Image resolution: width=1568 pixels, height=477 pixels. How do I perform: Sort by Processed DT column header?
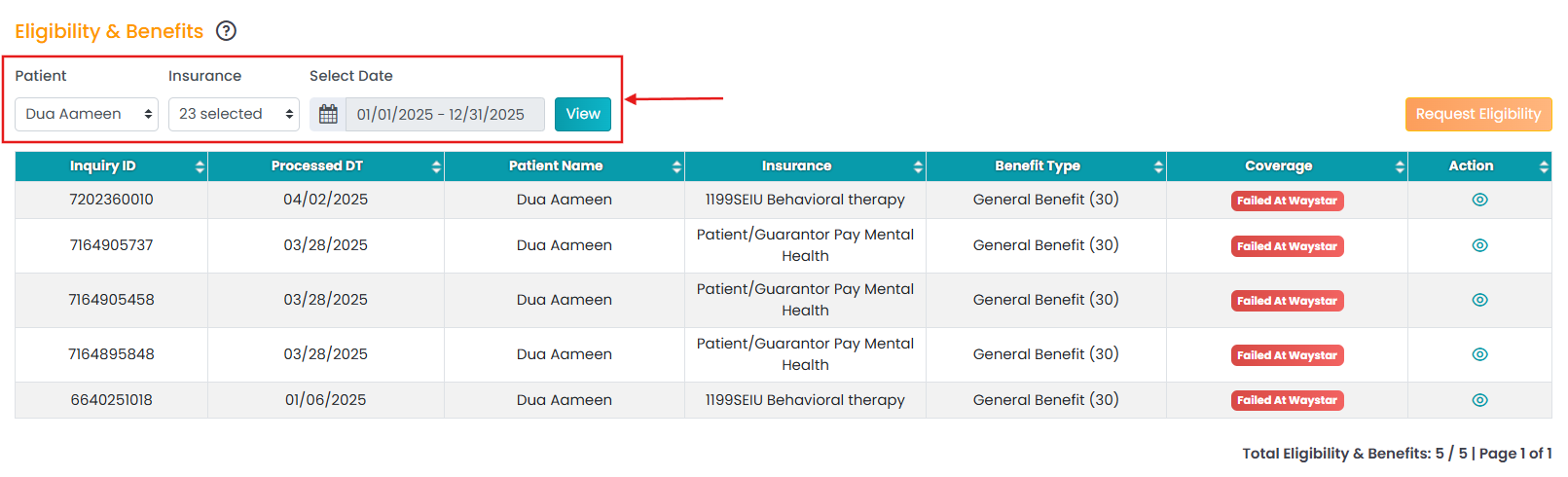point(325,166)
